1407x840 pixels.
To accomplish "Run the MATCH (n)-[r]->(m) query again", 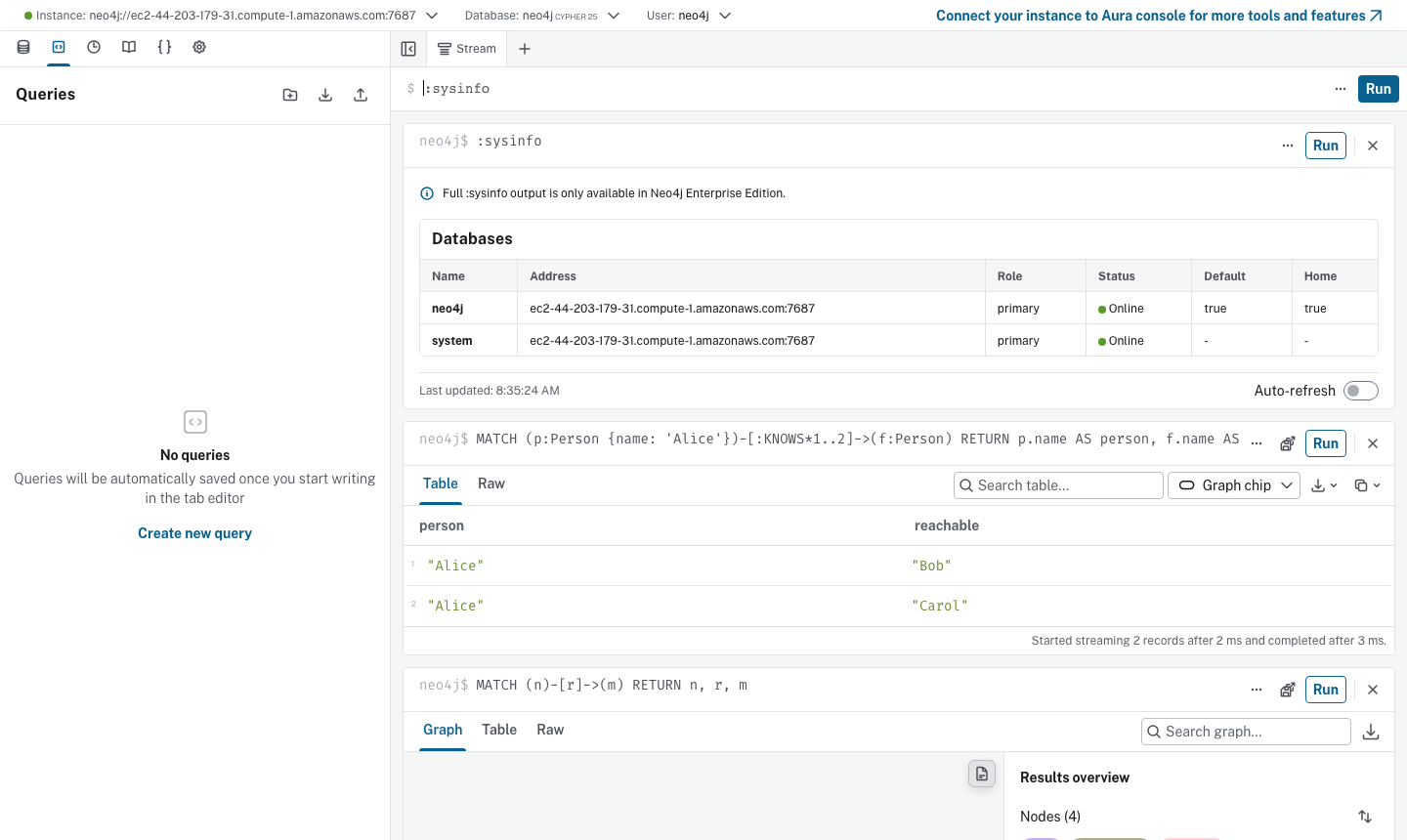I will tap(1326, 690).
